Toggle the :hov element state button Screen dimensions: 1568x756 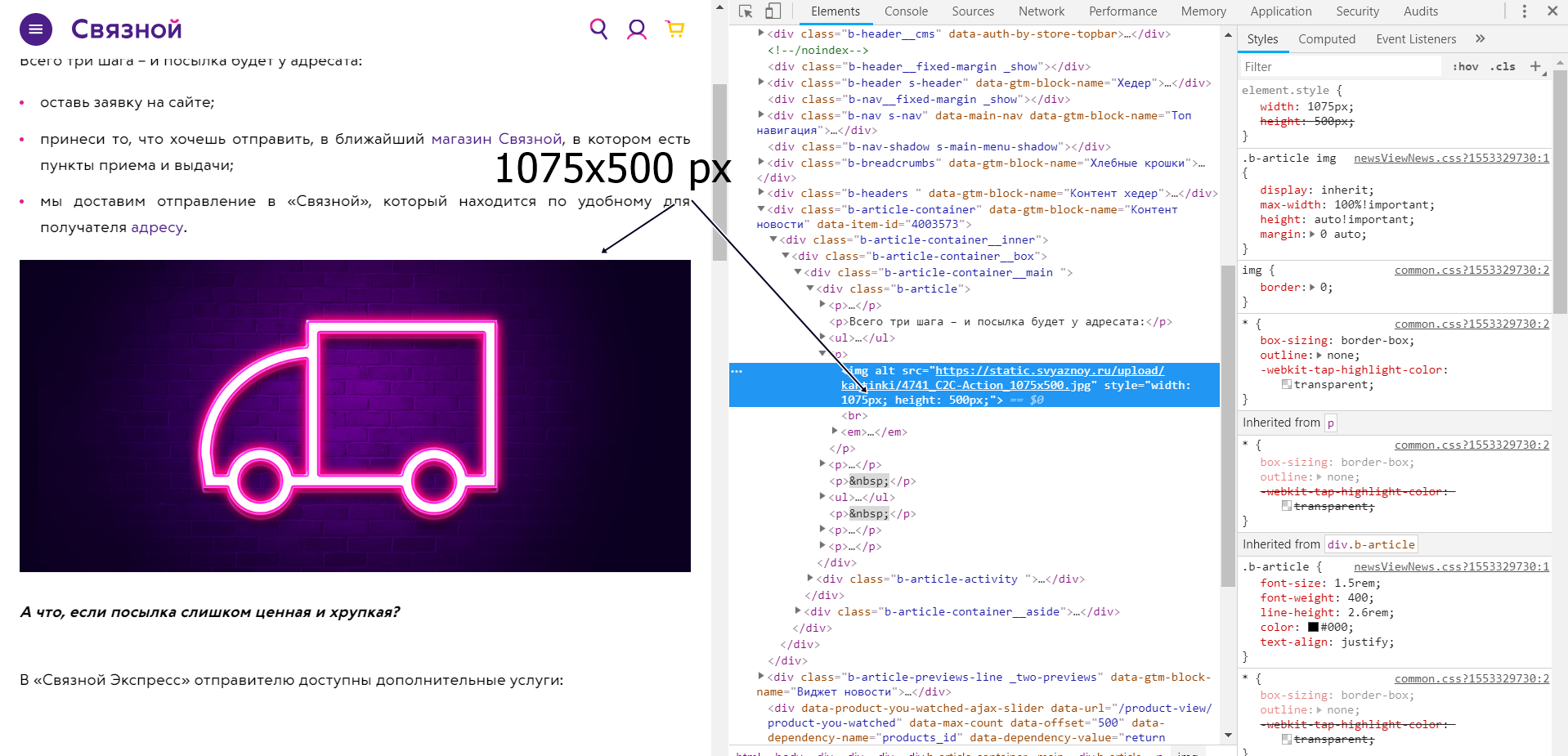tap(1465, 67)
